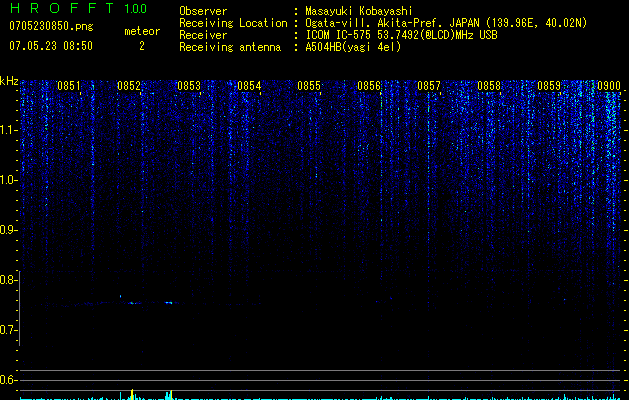Click the Observer label
The image size is (629, 400).
(203, 11)
